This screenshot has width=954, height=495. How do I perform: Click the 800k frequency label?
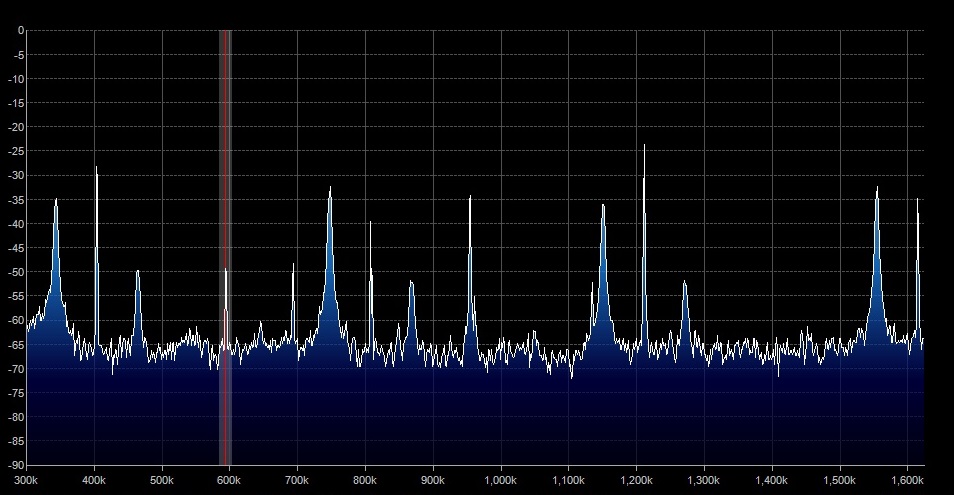click(x=365, y=480)
